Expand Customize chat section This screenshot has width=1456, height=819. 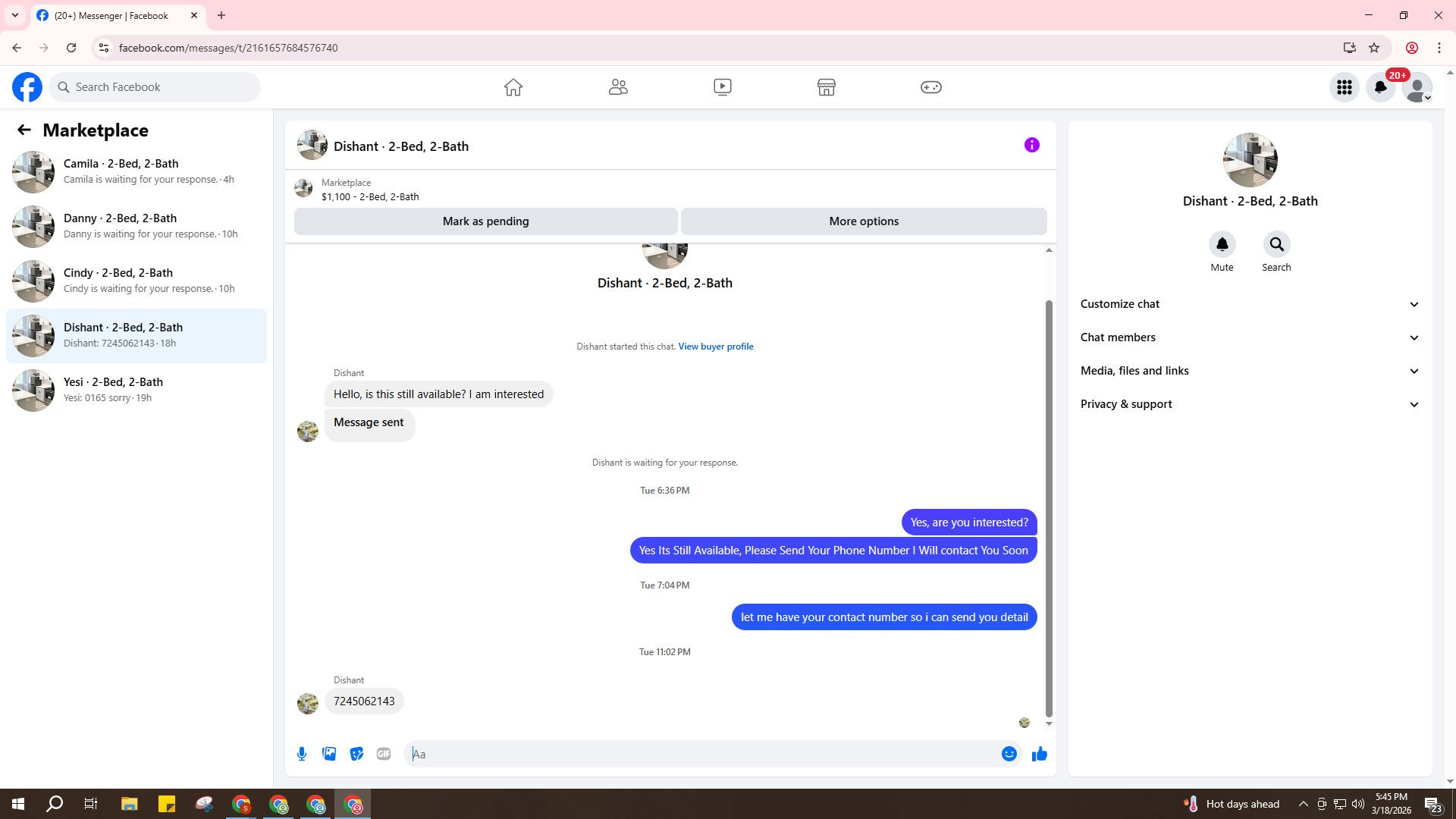point(1250,304)
